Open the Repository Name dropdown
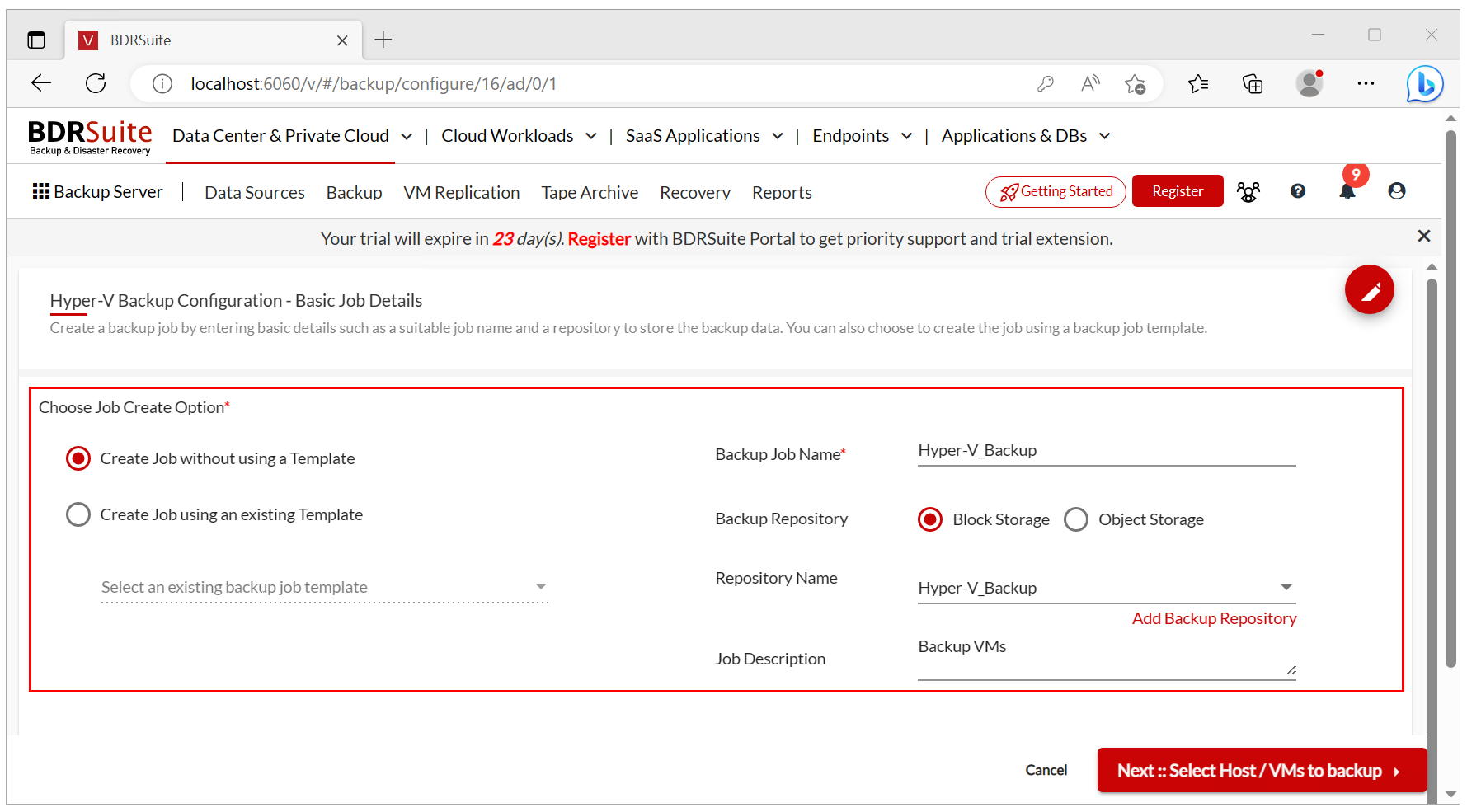The width and height of the screenshot is (1467, 812). point(1107,588)
